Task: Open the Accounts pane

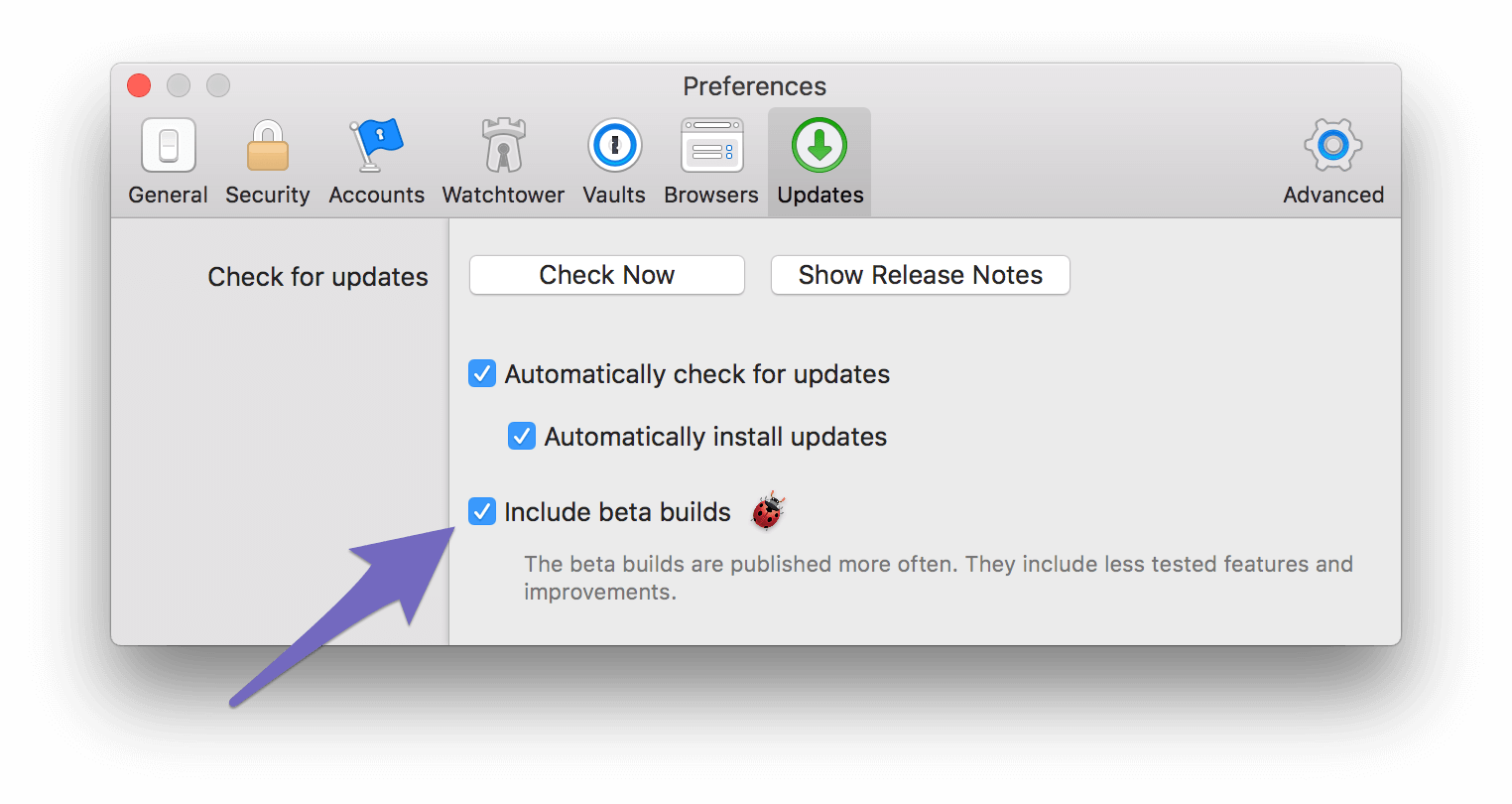Action: (376, 159)
